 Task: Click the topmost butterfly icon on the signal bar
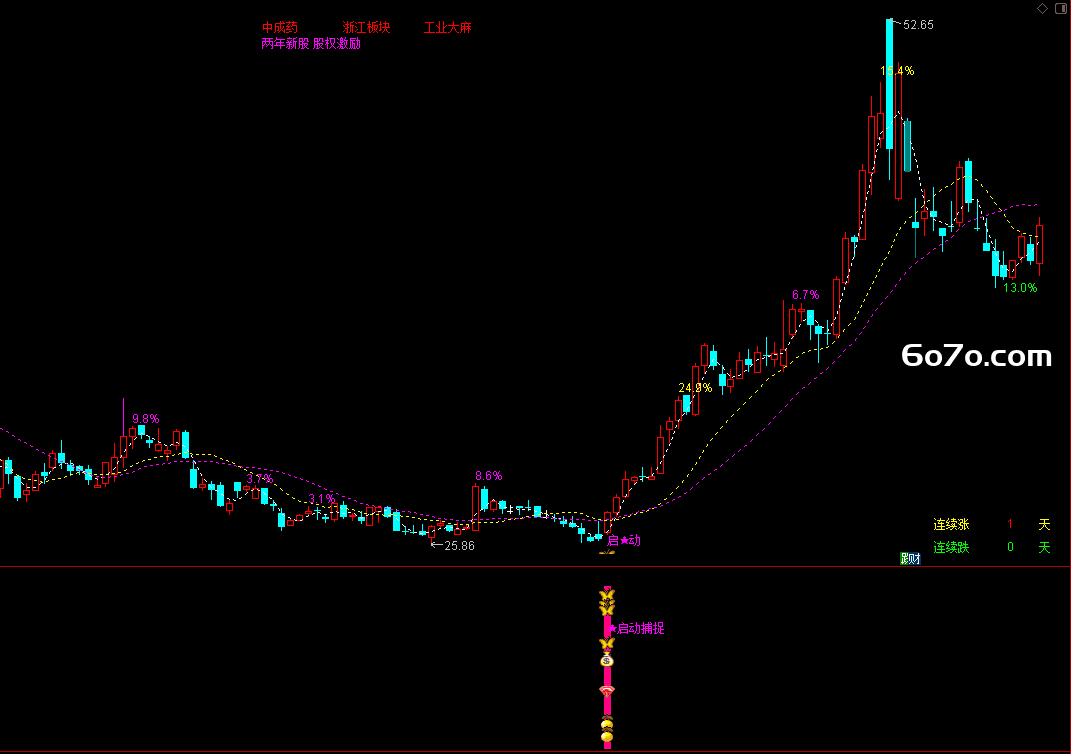click(607, 594)
